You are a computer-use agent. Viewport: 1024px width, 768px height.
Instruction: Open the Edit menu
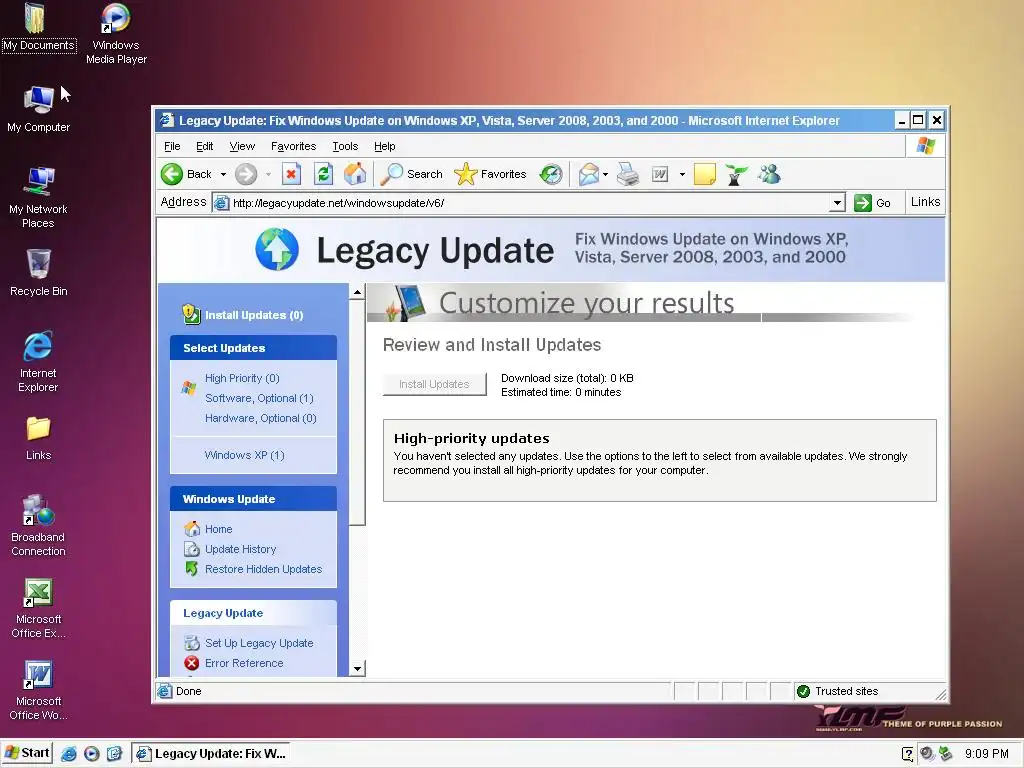[204, 146]
